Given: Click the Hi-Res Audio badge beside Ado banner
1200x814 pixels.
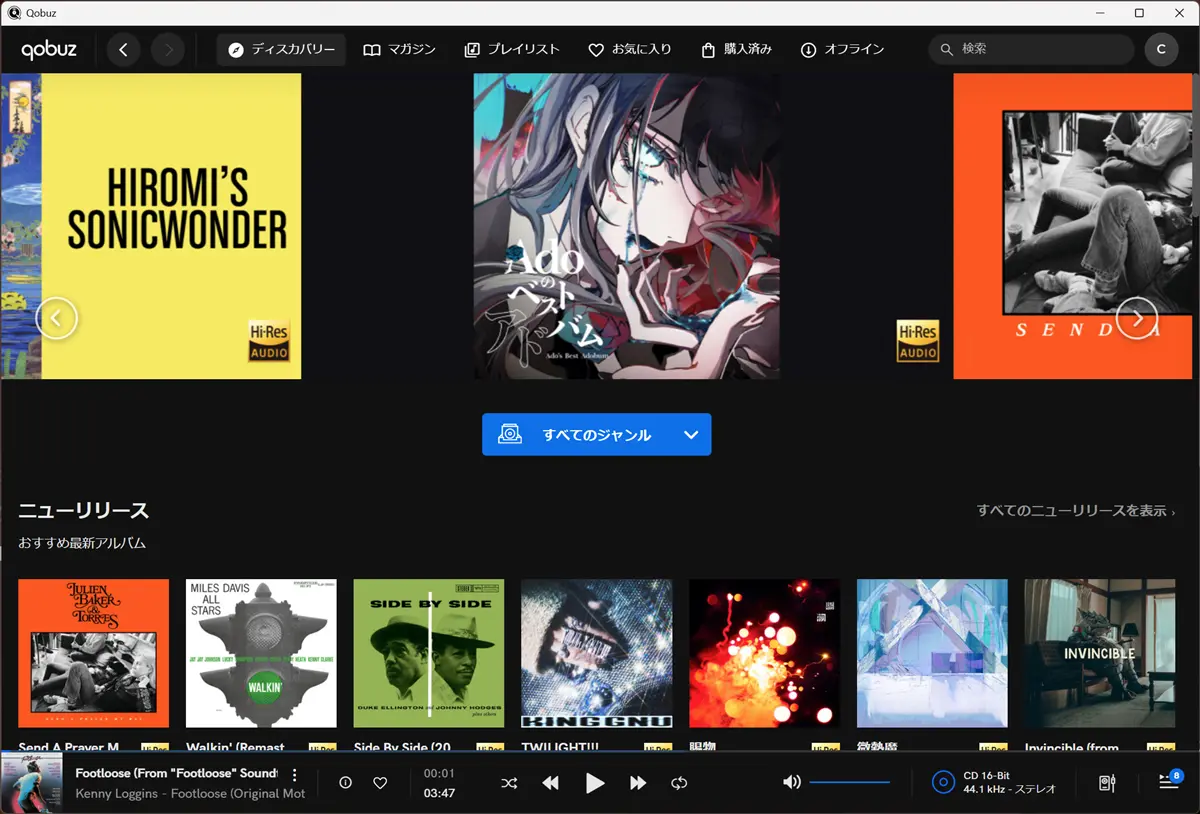Looking at the screenshot, I should (917, 341).
